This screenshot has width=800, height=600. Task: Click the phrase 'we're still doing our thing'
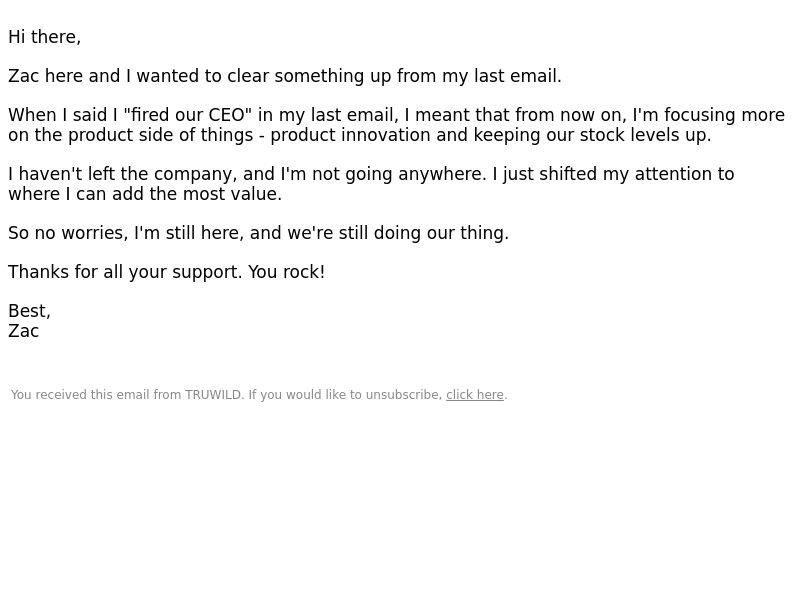(x=398, y=233)
